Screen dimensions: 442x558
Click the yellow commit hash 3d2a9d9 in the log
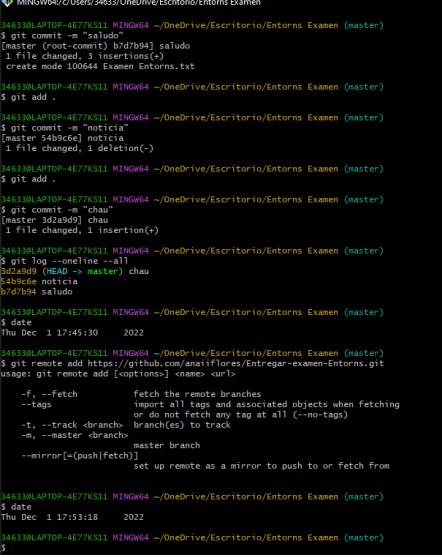pyautogui.click(x=19, y=271)
